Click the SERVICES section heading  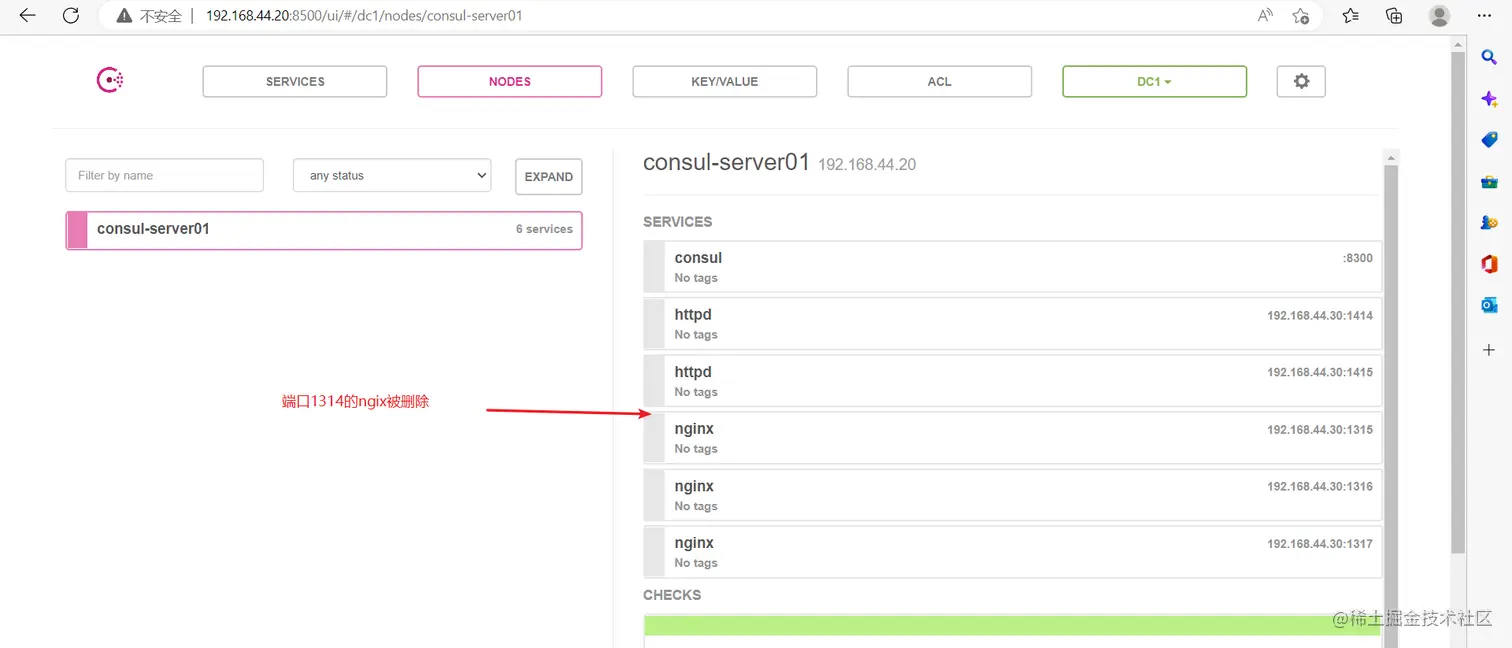(678, 222)
